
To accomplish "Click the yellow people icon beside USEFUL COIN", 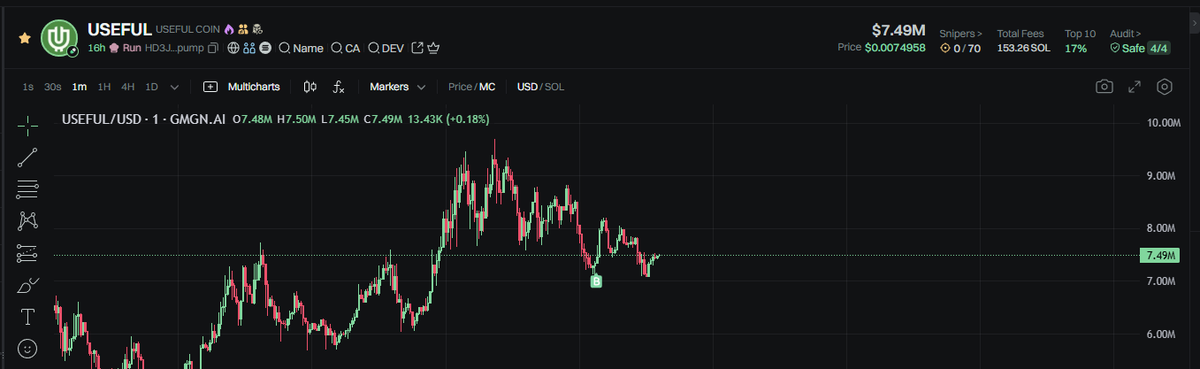I will (243, 30).
